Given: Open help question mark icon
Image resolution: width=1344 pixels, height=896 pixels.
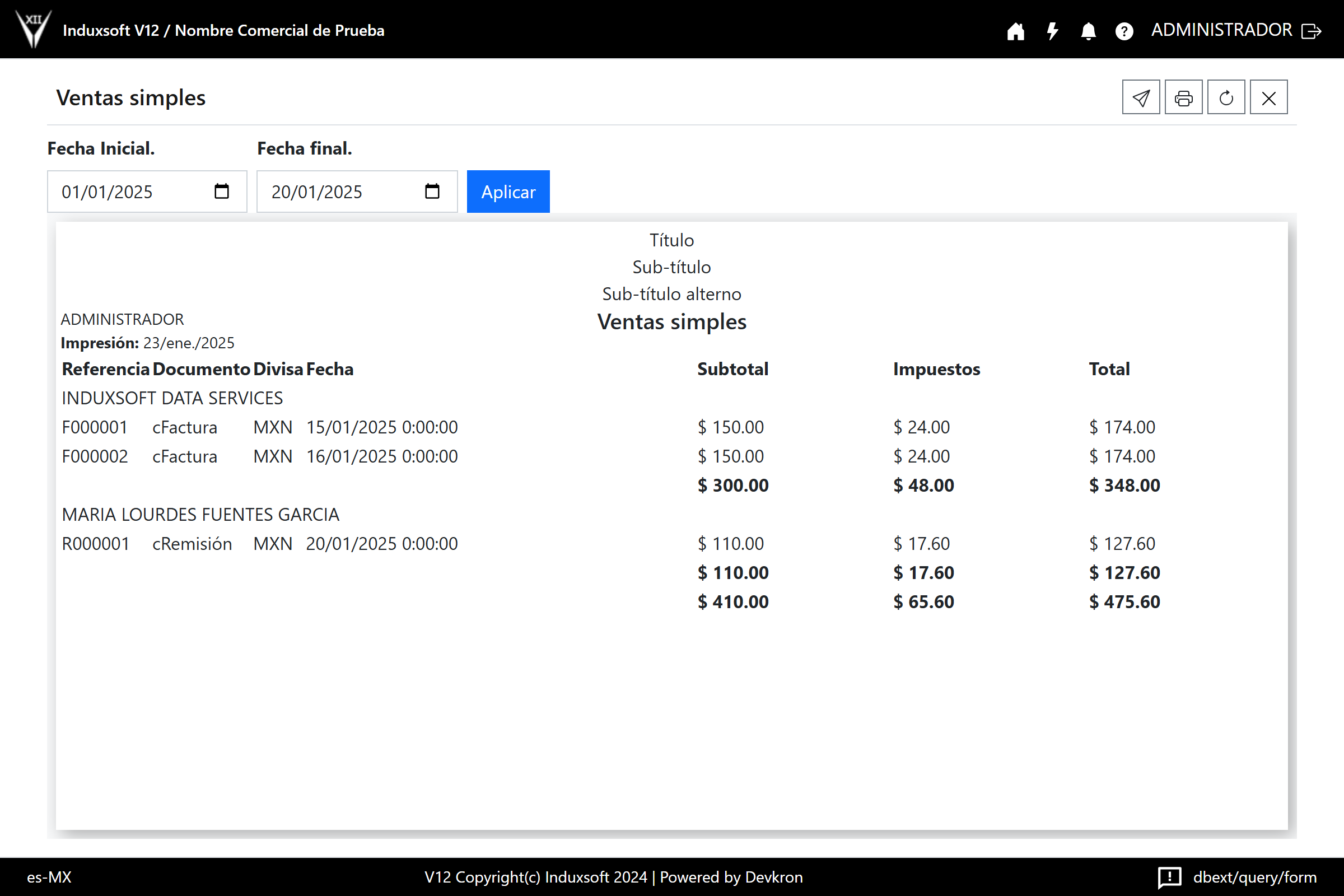Looking at the screenshot, I should click(1124, 31).
